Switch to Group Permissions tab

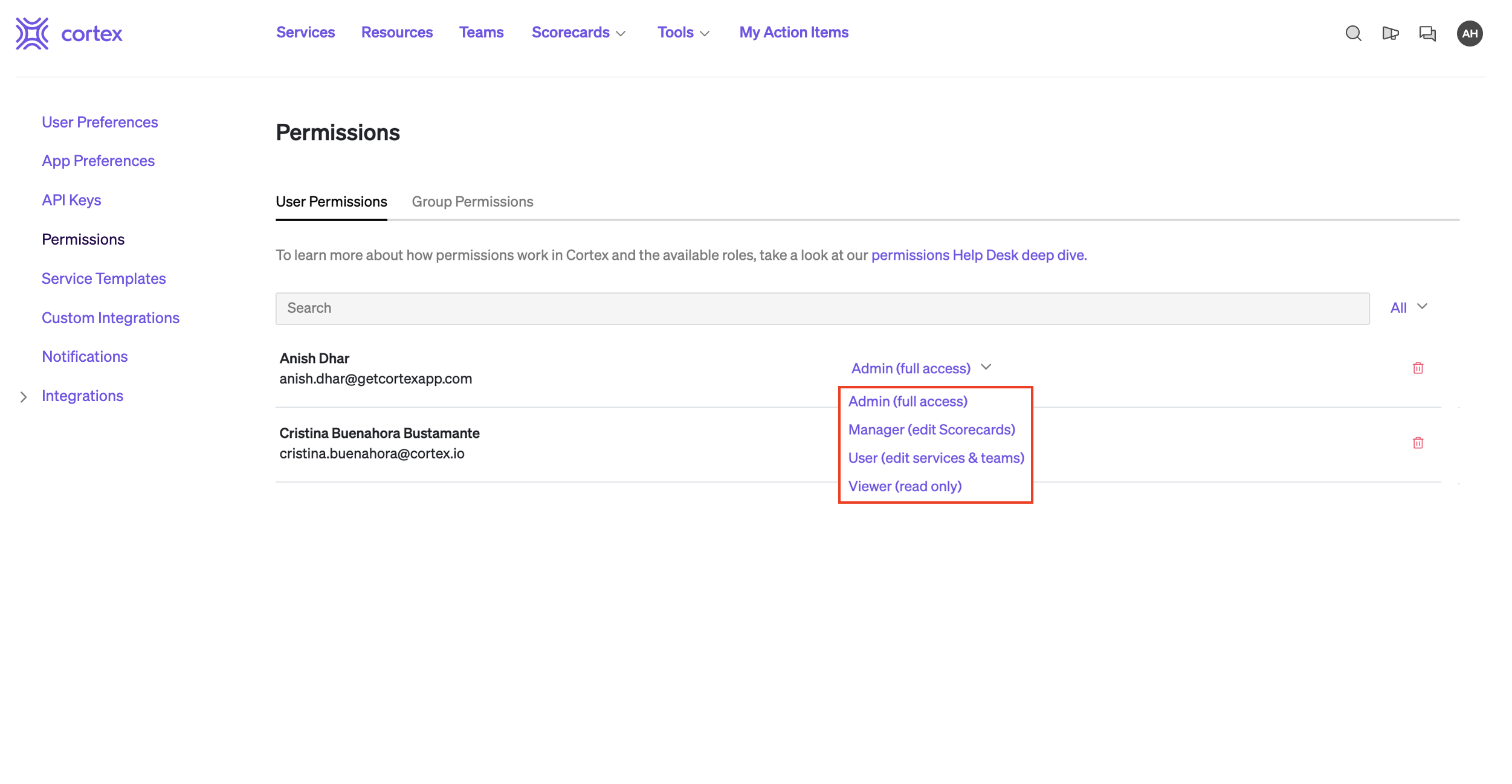point(473,202)
